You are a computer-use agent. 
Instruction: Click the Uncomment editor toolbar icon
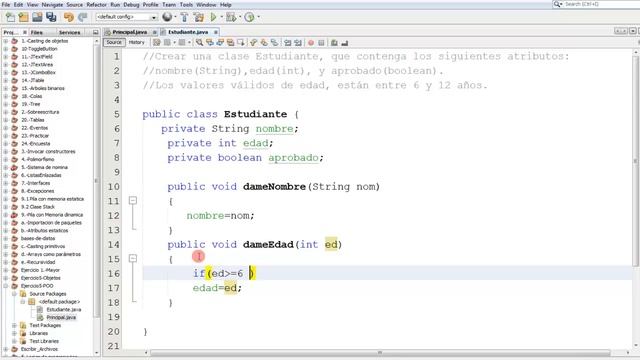[344, 42]
